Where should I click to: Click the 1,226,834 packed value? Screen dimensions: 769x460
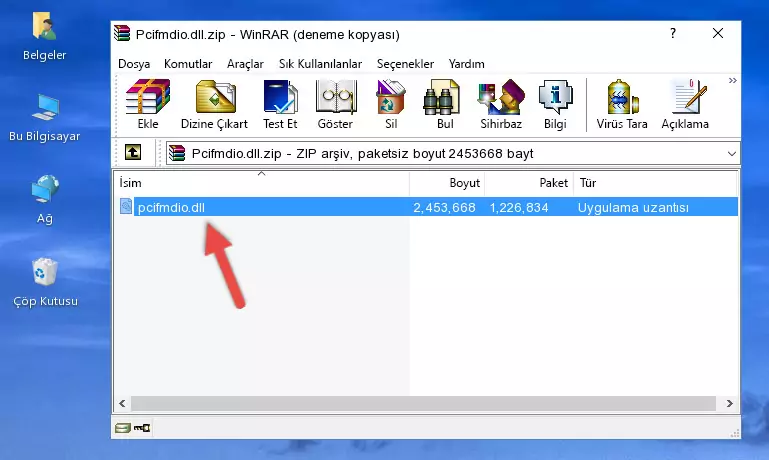[519, 207]
